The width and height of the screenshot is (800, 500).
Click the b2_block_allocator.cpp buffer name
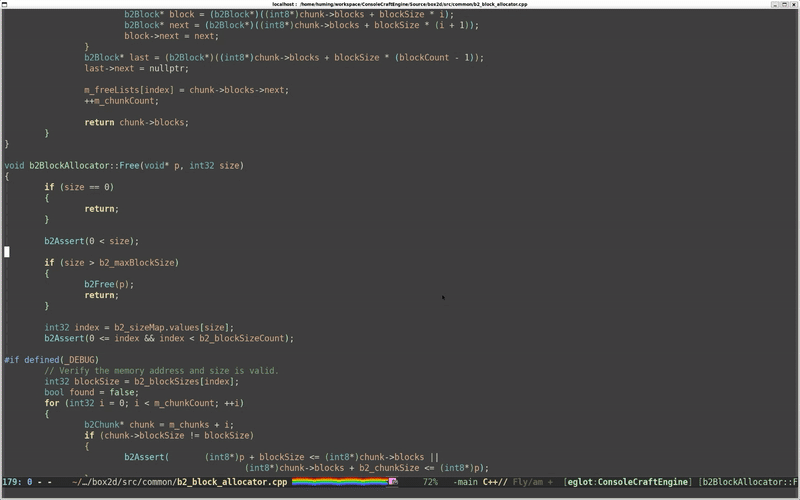pos(232,482)
